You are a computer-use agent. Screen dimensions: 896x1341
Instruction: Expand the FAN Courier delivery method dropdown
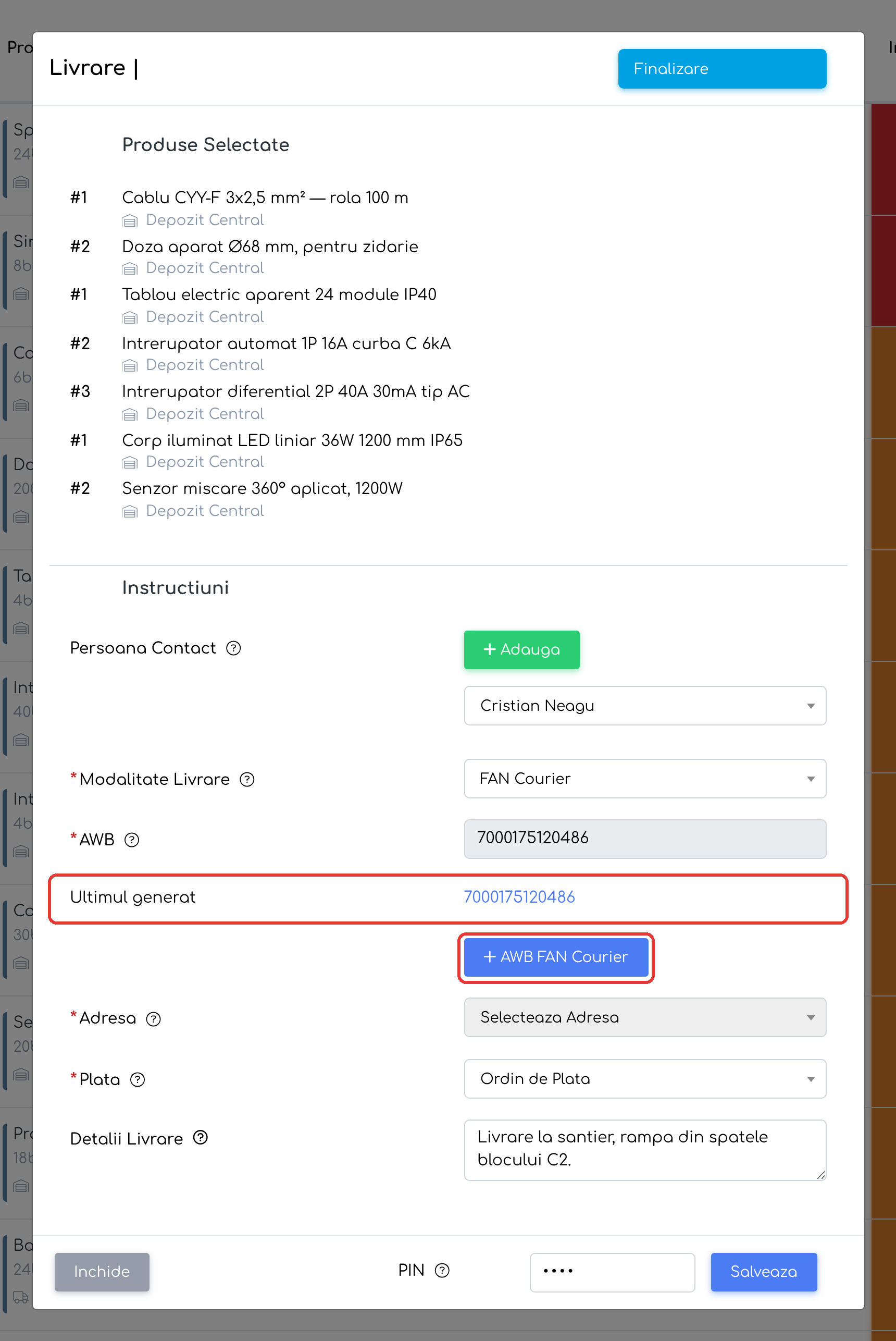(x=645, y=779)
